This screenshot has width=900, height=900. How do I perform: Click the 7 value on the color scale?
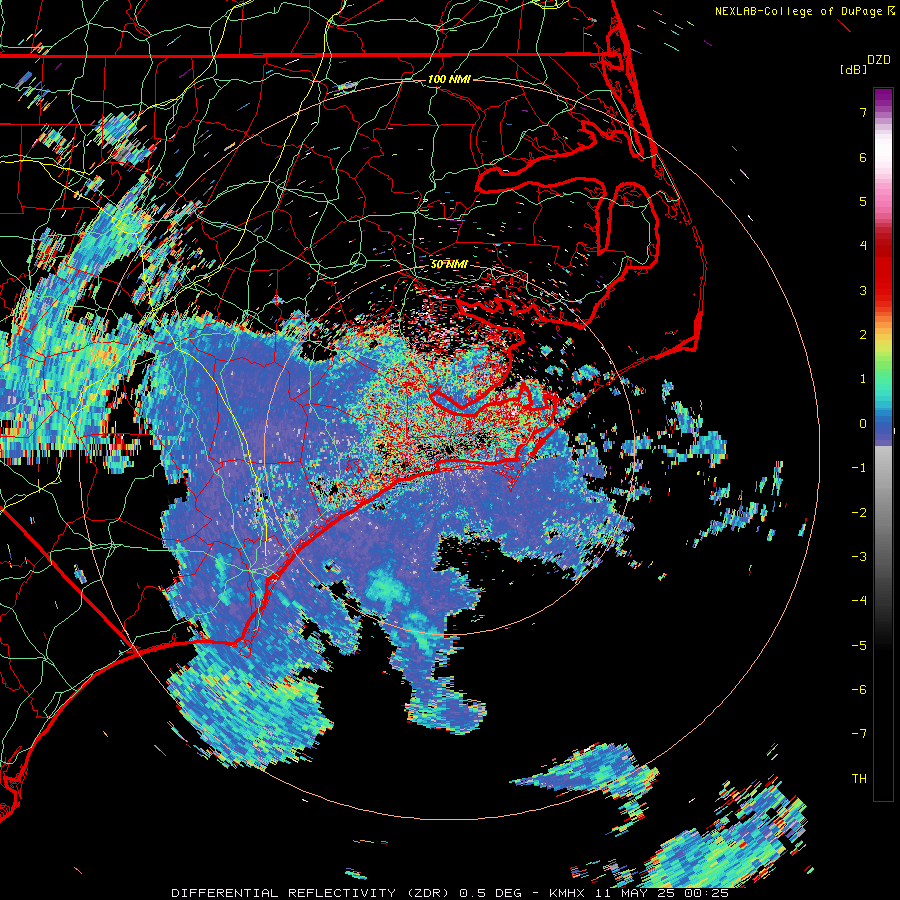click(863, 112)
